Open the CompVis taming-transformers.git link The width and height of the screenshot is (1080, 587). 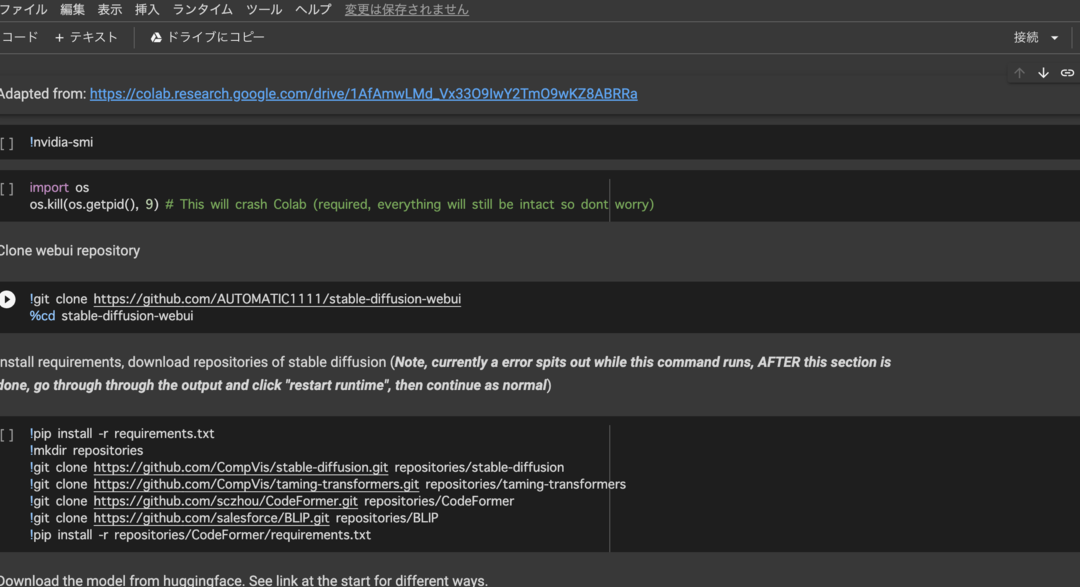click(256, 484)
